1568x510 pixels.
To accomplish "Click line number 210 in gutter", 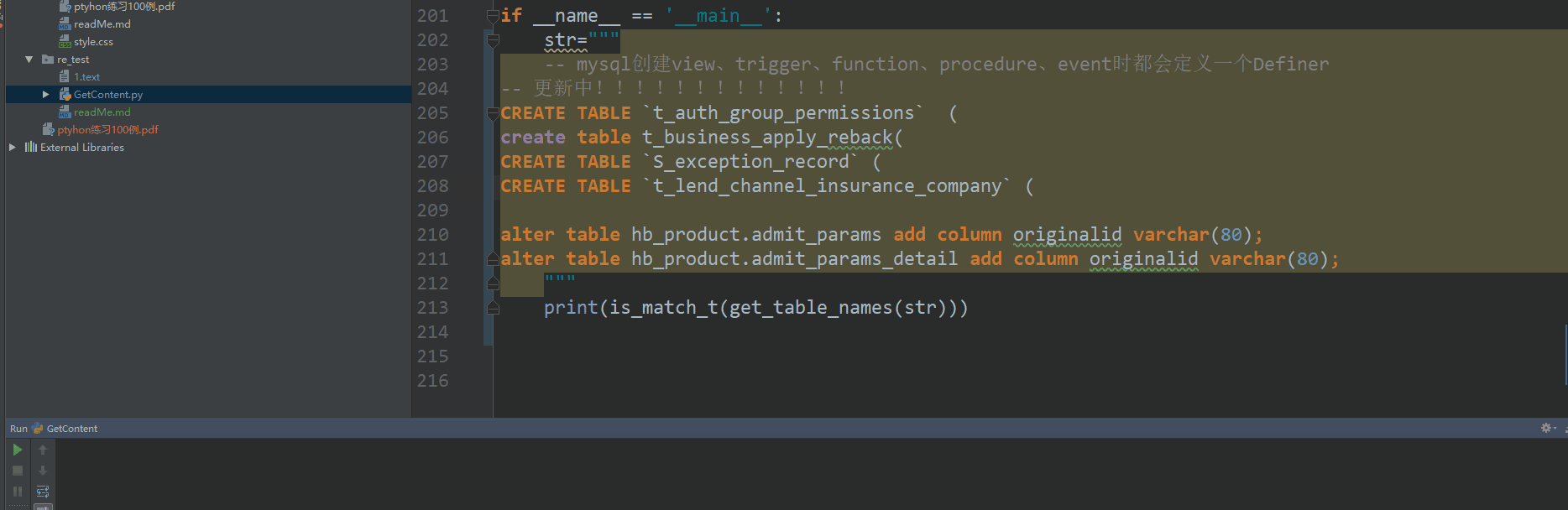I will point(432,235).
